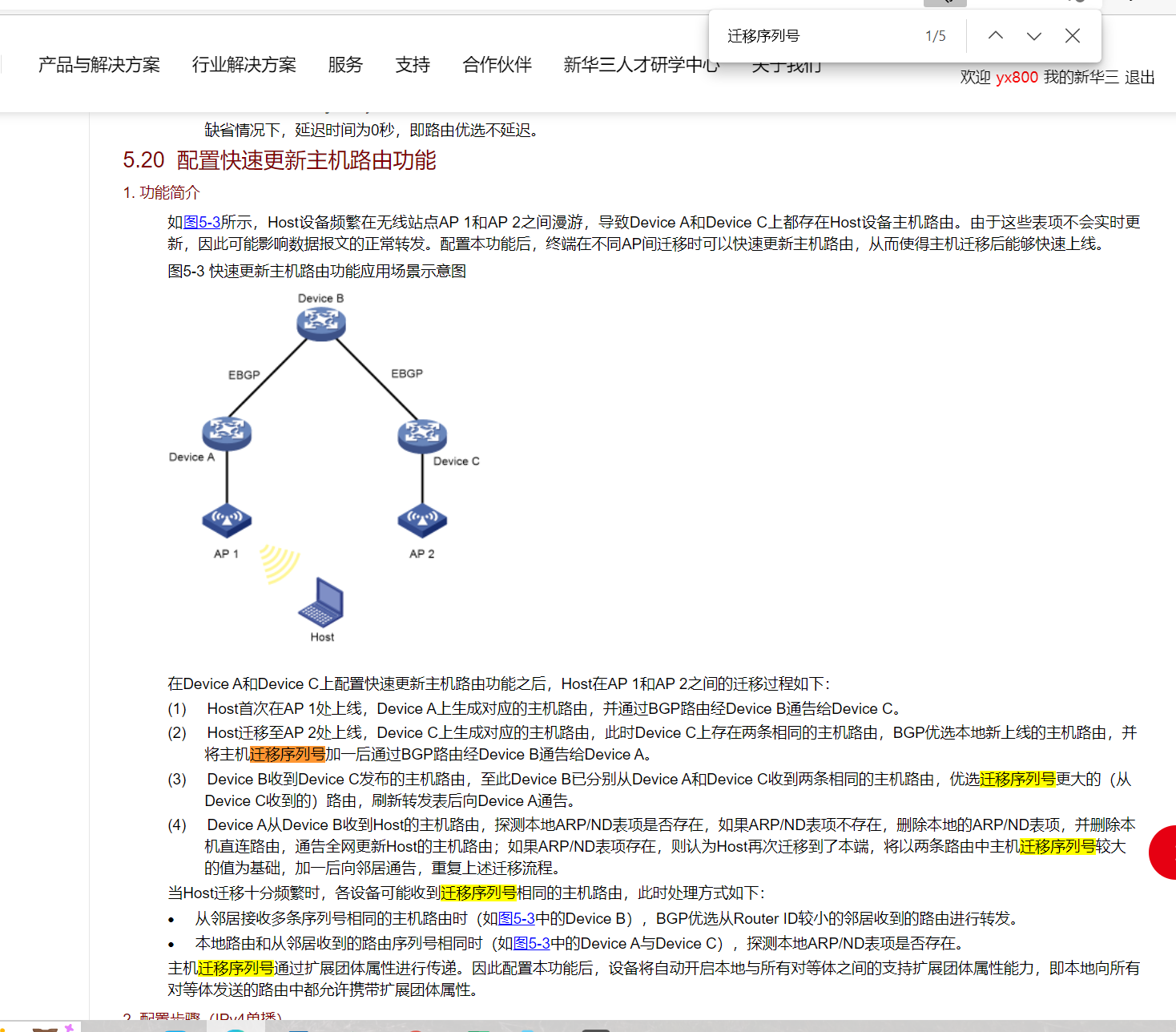Click the AP 1 access point icon
Screen dimensions: 1176x1032
point(227,521)
